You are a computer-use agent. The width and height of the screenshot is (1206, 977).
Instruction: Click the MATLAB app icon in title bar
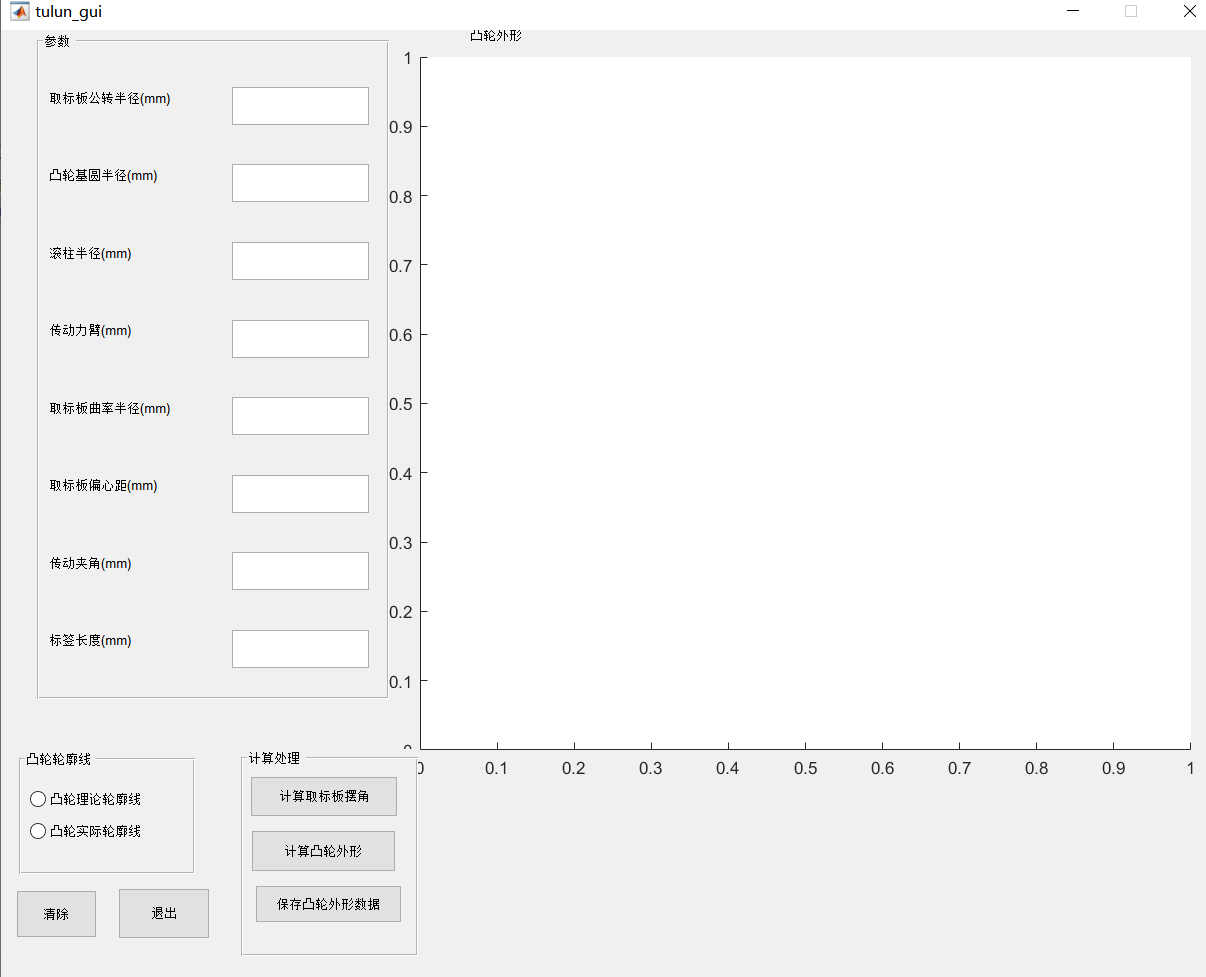click(x=20, y=11)
